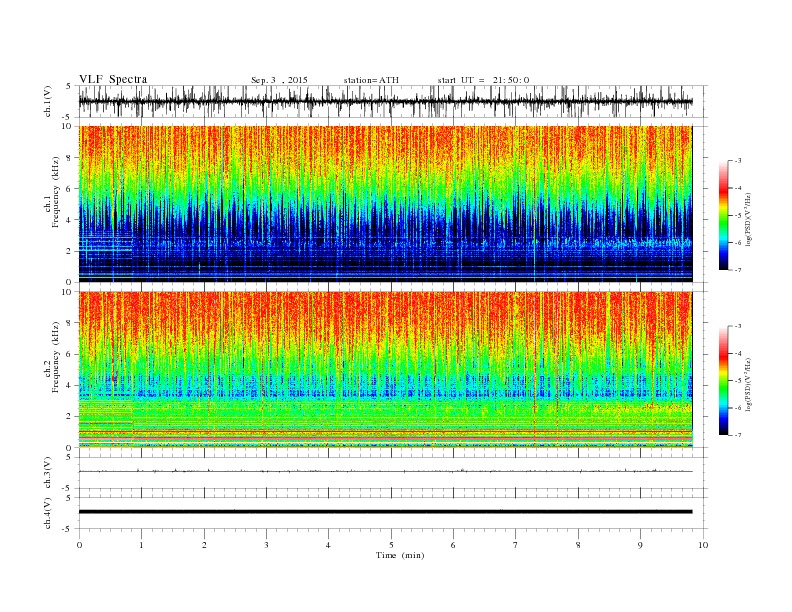Click the thick black ch.4 trace
The image size is (792, 612).
[x=385, y=512]
